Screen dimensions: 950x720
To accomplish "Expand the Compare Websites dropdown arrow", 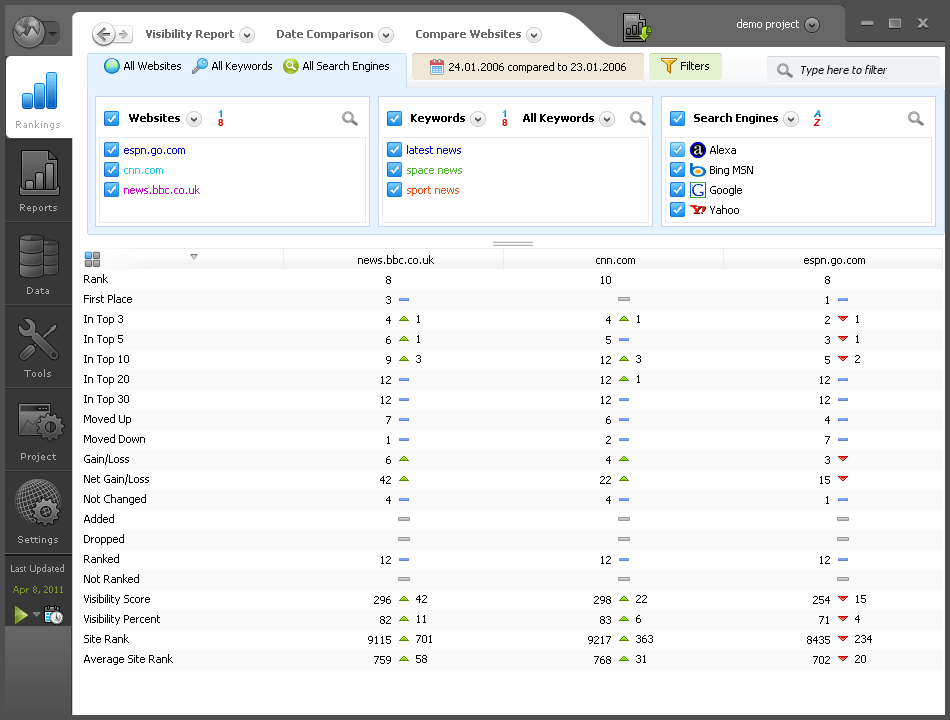I will (x=534, y=35).
